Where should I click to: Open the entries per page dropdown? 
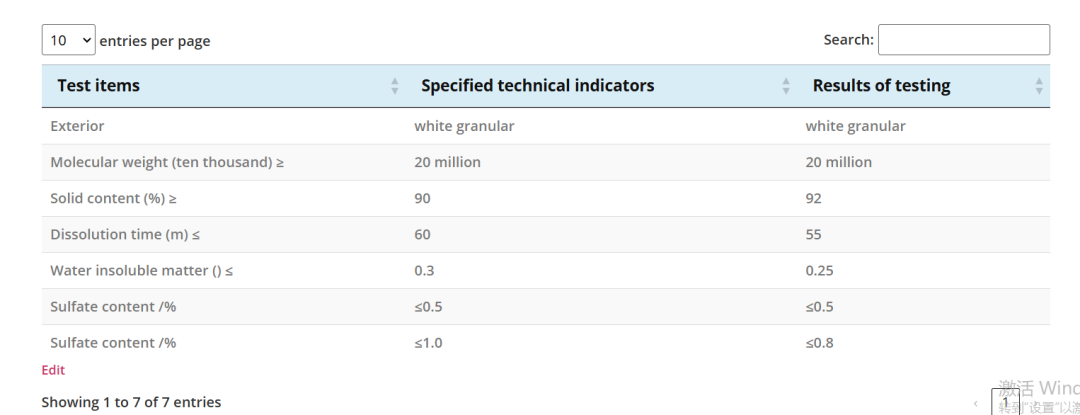click(x=68, y=40)
